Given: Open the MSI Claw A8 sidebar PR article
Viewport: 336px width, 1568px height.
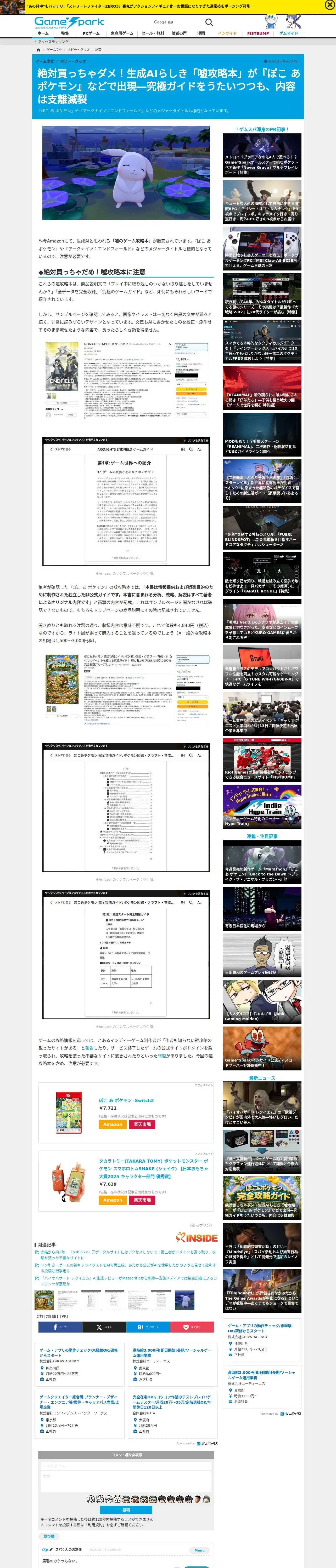Looking at the screenshot, I should pos(262,248).
